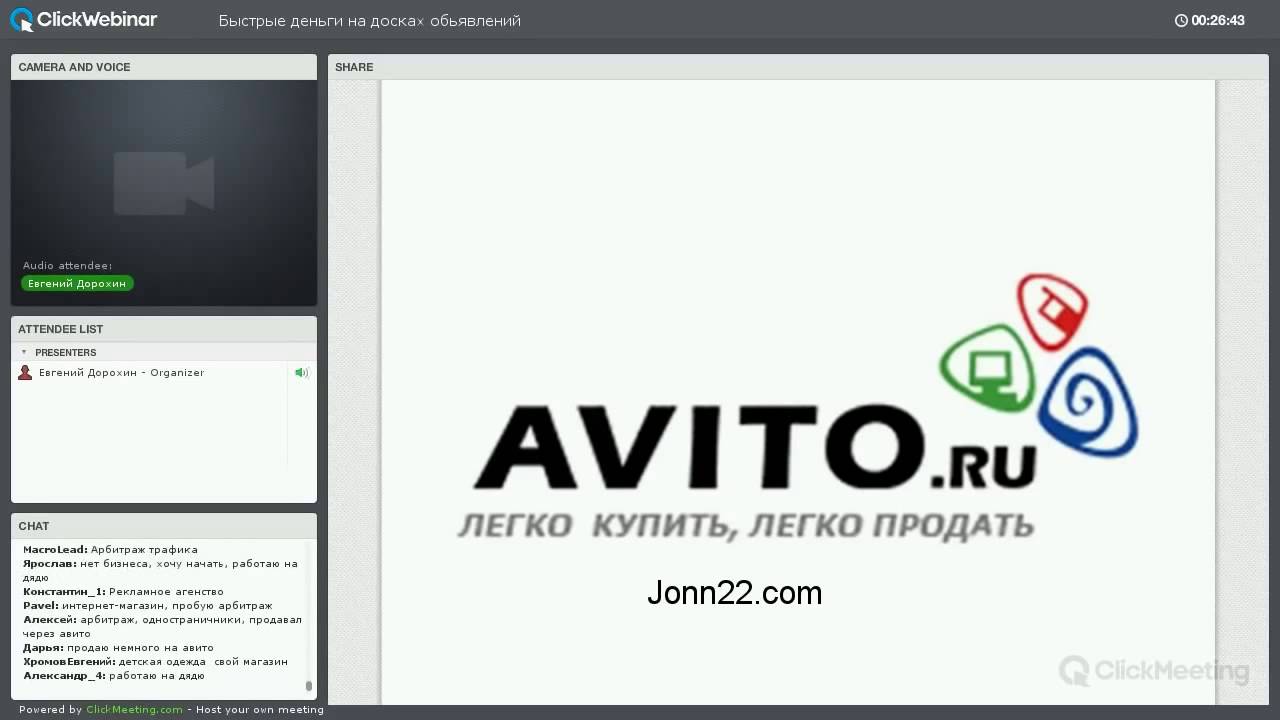Select the CAMERA AND VOICE panel header

(x=164, y=67)
